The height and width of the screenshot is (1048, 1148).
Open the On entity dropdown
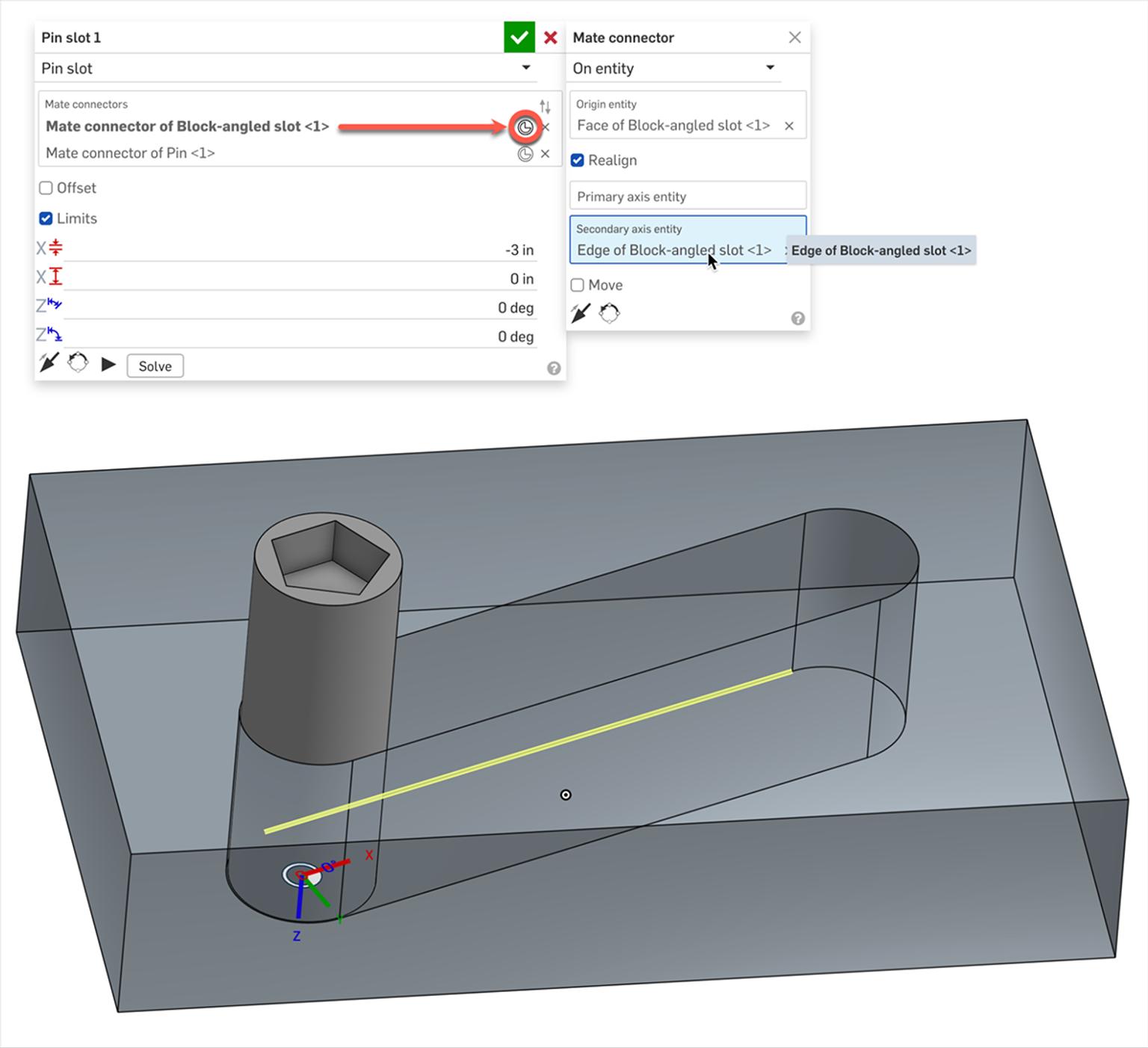771,68
